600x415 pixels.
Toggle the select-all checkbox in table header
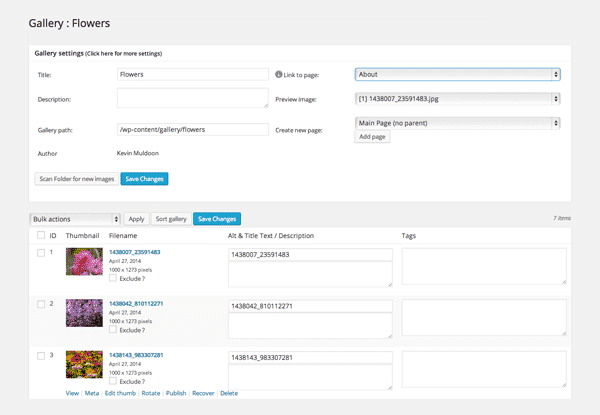tap(41, 235)
